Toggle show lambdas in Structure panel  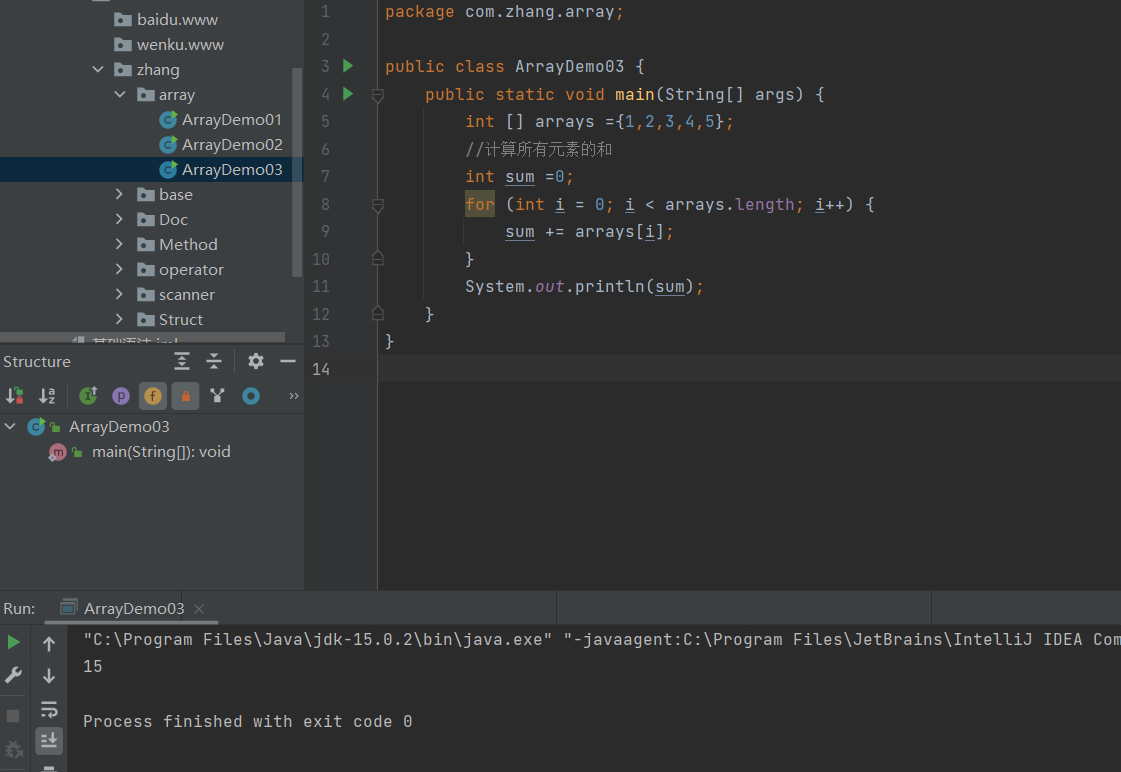[251, 395]
